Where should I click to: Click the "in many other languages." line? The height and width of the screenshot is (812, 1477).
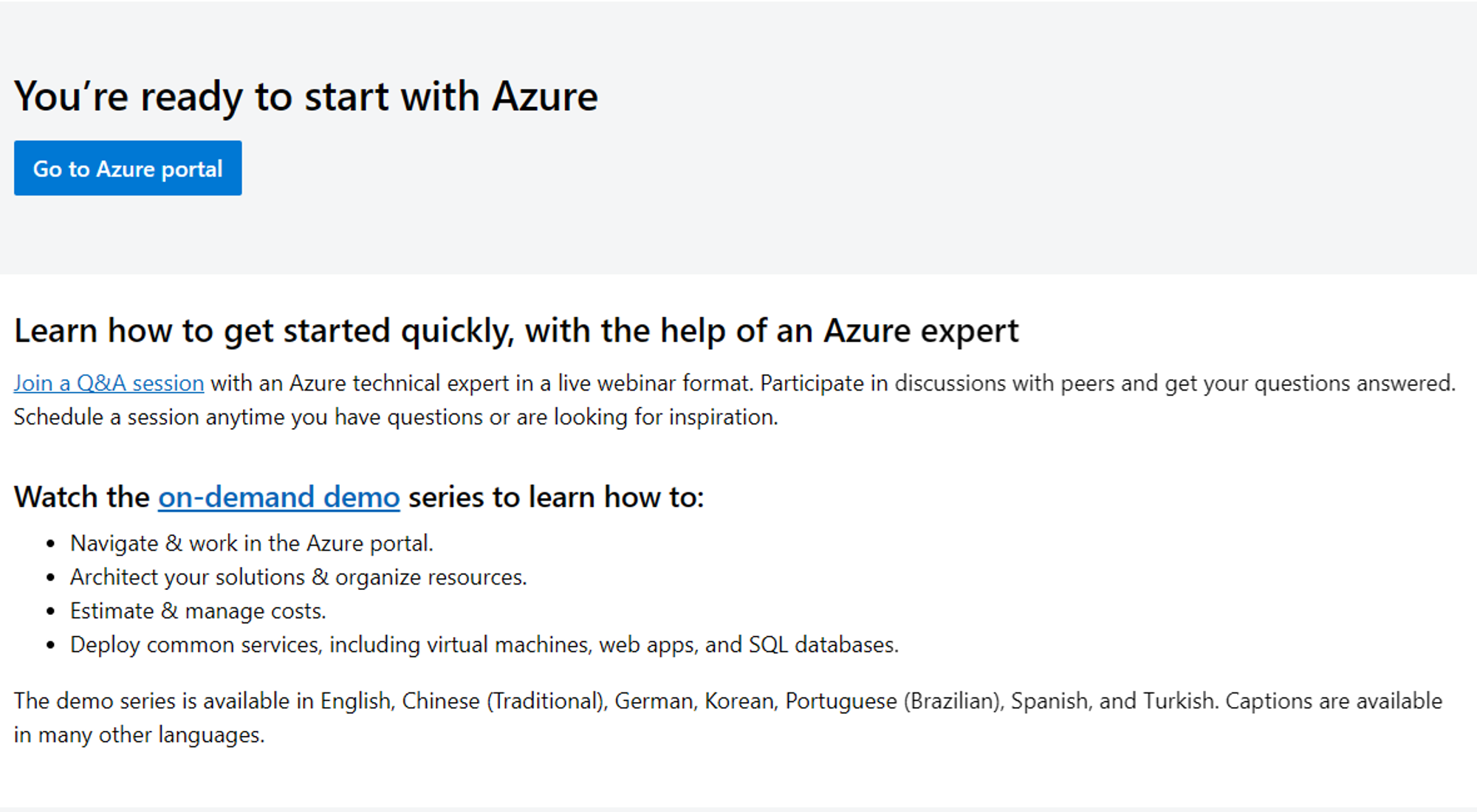139,734
